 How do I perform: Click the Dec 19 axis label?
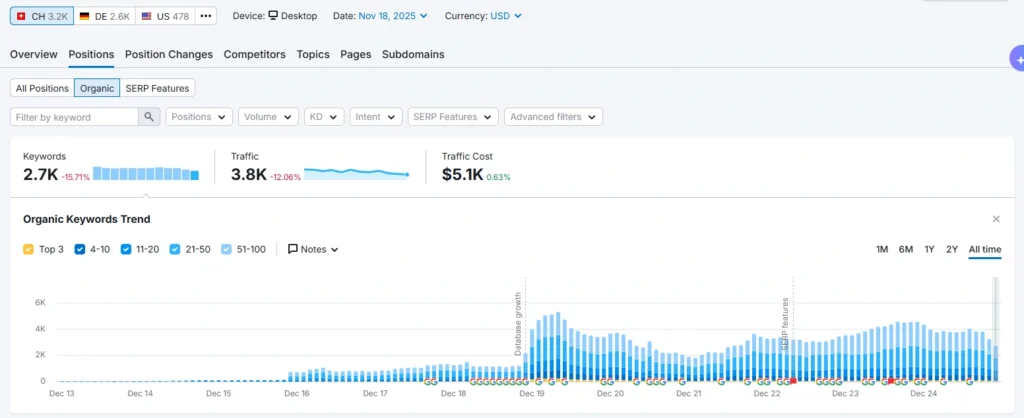pos(532,394)
